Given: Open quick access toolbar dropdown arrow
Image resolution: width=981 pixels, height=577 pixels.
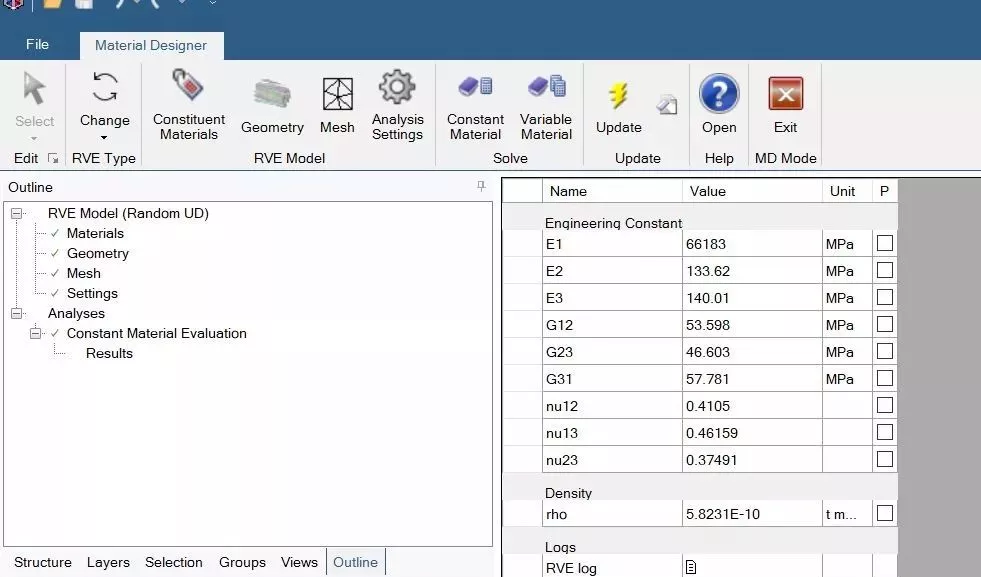Looking at the screenshot, I should point(213,4).
